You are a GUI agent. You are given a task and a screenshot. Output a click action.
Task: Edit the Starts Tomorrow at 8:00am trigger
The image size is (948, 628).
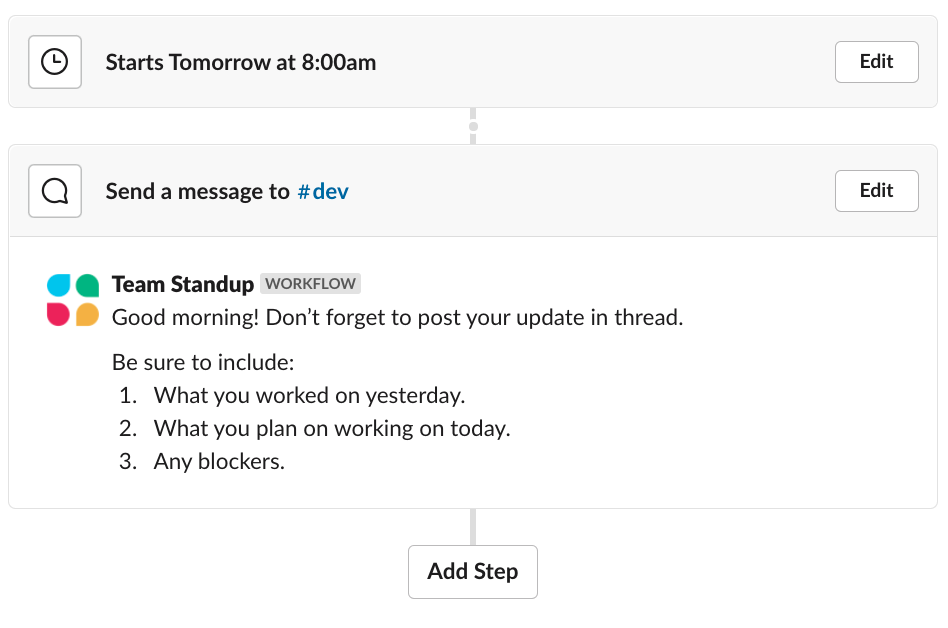coord(876,62)
